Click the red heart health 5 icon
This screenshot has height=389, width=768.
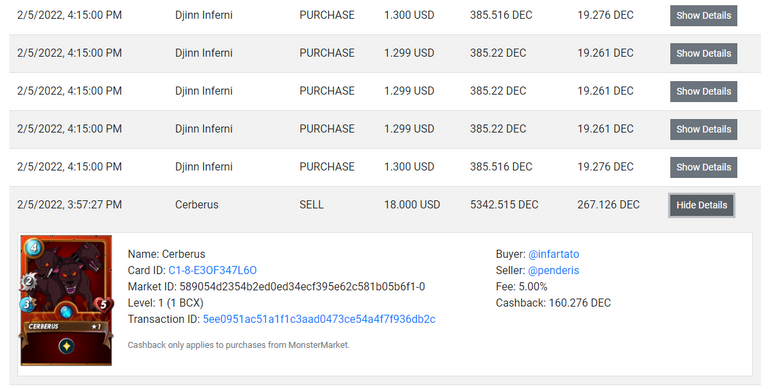coord(103,305)
